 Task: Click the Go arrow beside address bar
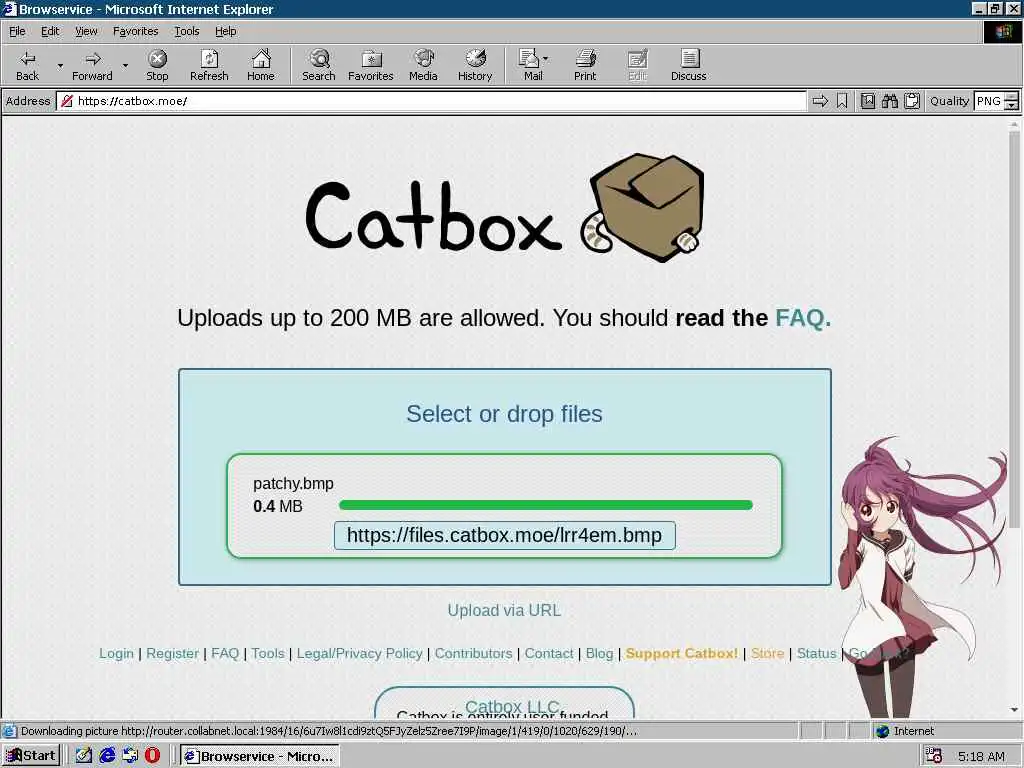[x=820, y=101]
